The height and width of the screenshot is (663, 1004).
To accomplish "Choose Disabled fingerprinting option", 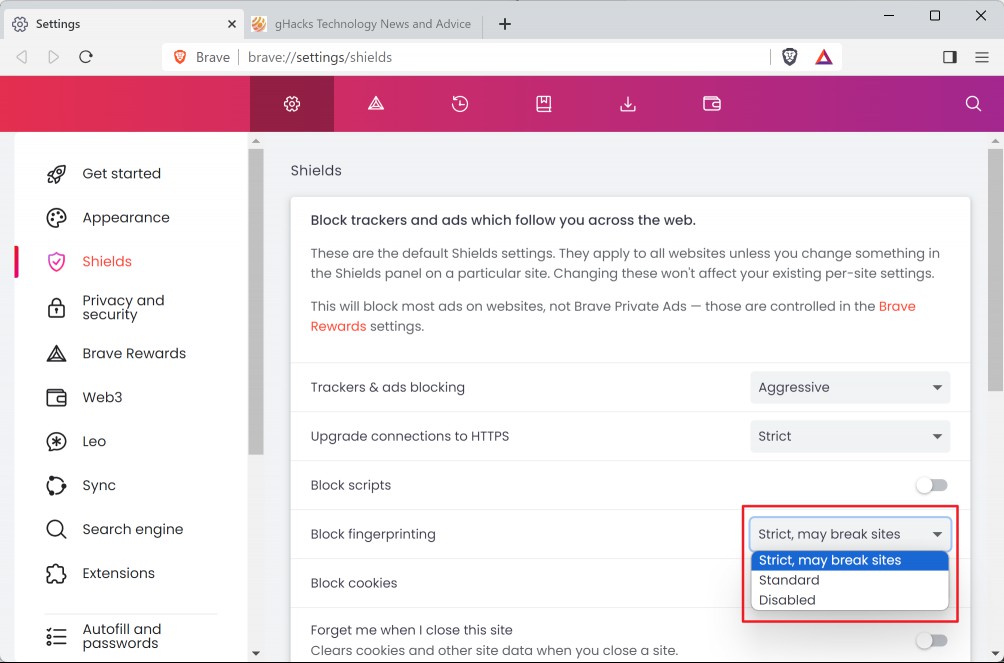I will (850, 600).
